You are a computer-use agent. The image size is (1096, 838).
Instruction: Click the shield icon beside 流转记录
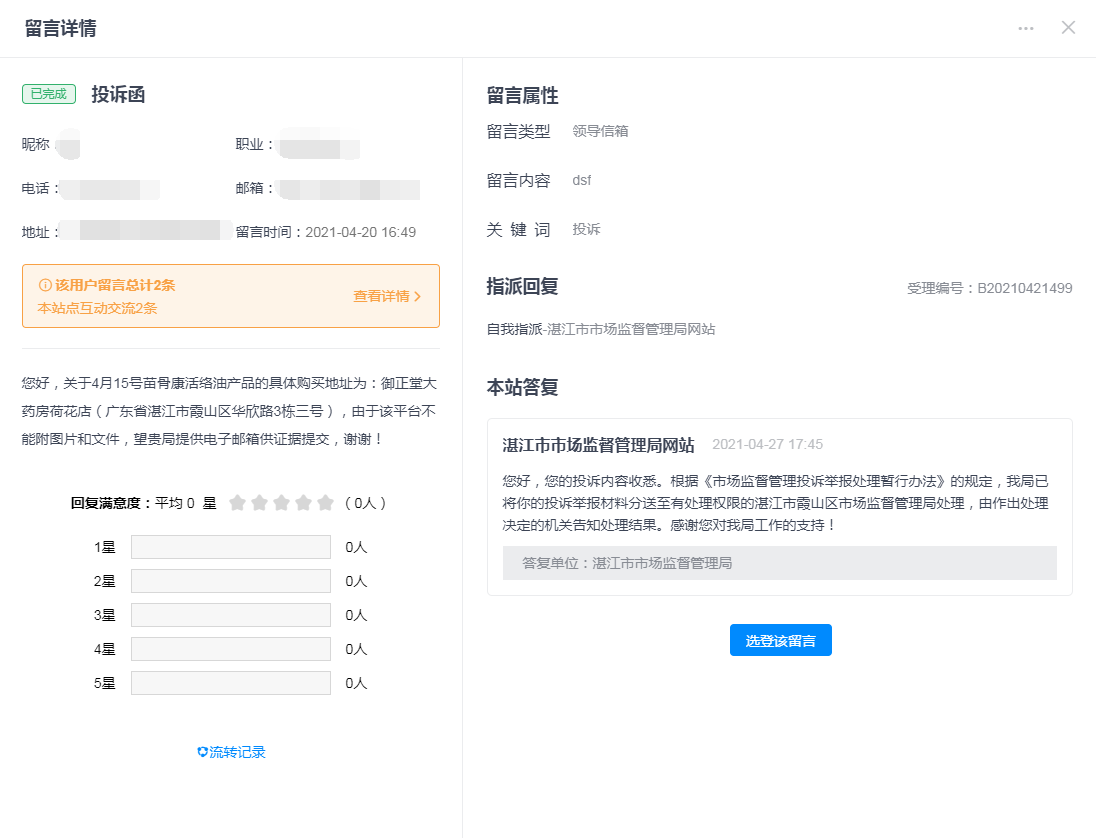[x=202, y=752]
